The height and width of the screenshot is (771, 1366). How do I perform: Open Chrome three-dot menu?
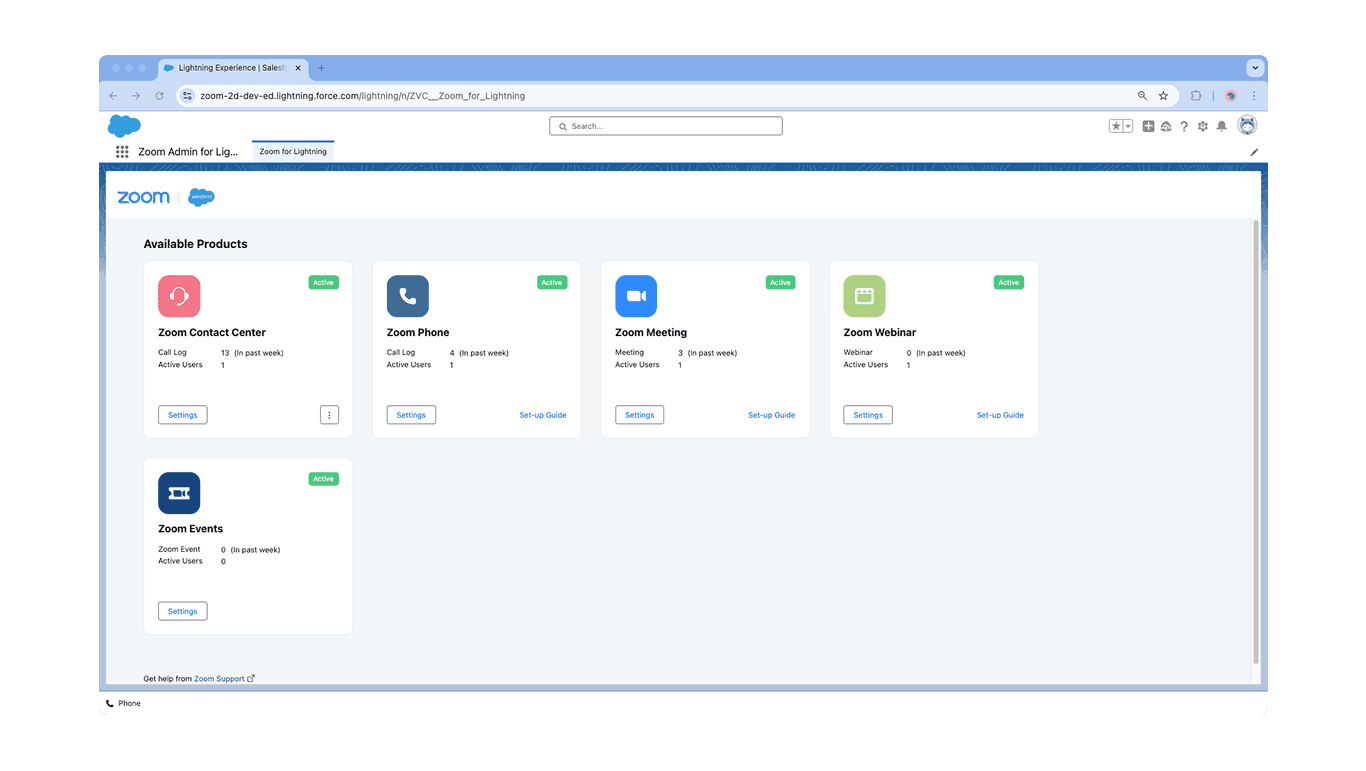[1254, 96]
